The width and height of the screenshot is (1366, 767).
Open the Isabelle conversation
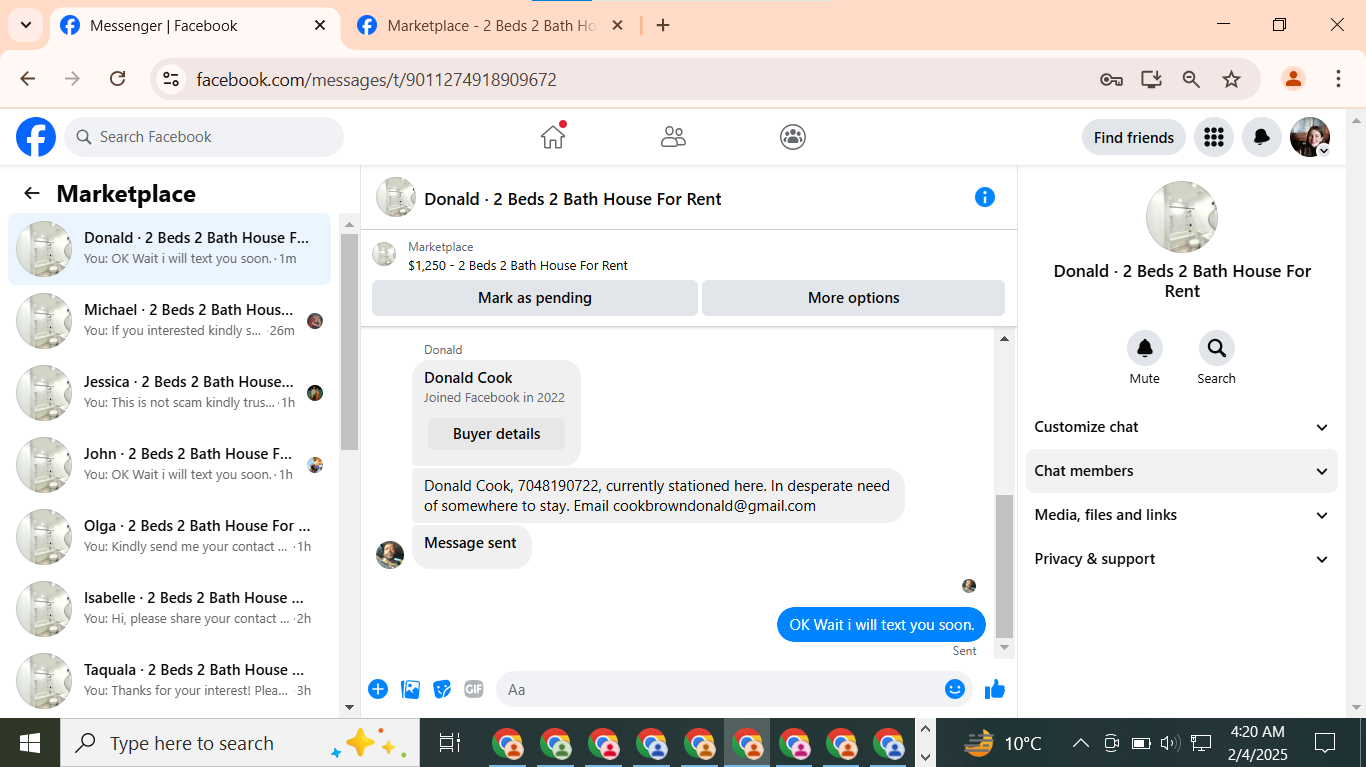pos(170,609)
